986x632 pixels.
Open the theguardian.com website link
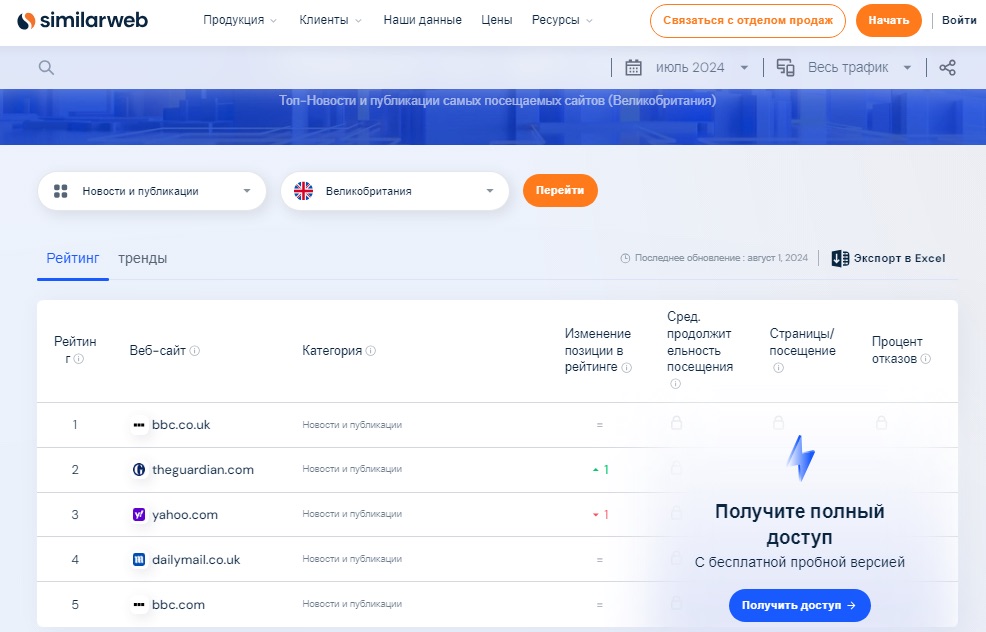pos(203,470)
